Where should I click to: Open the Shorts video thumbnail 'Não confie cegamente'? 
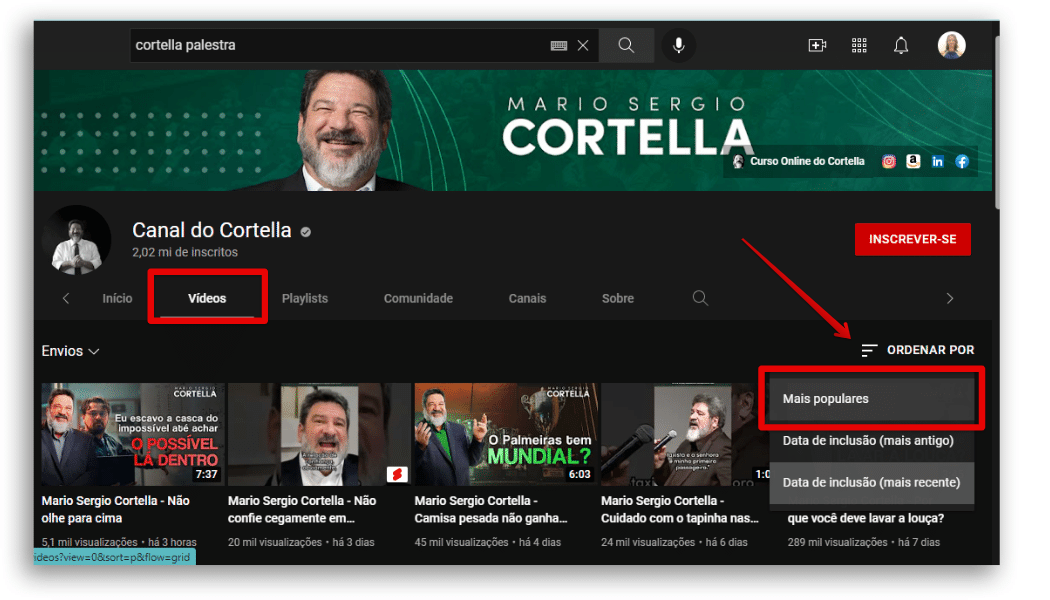(x=319, y=434)
